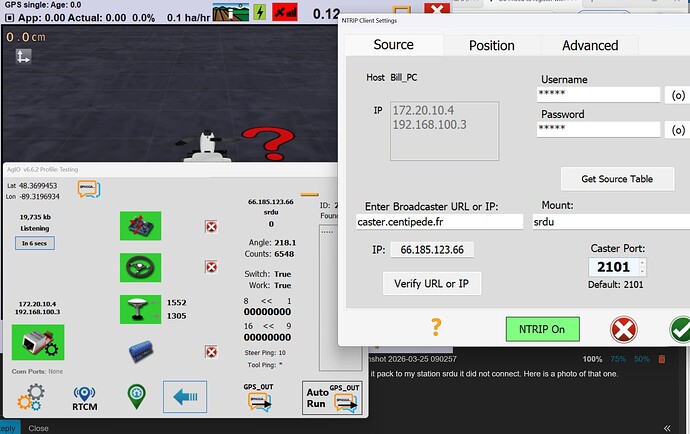Select the 50% image size link
The width and height of the screenshot is (690, 434).
642,359
